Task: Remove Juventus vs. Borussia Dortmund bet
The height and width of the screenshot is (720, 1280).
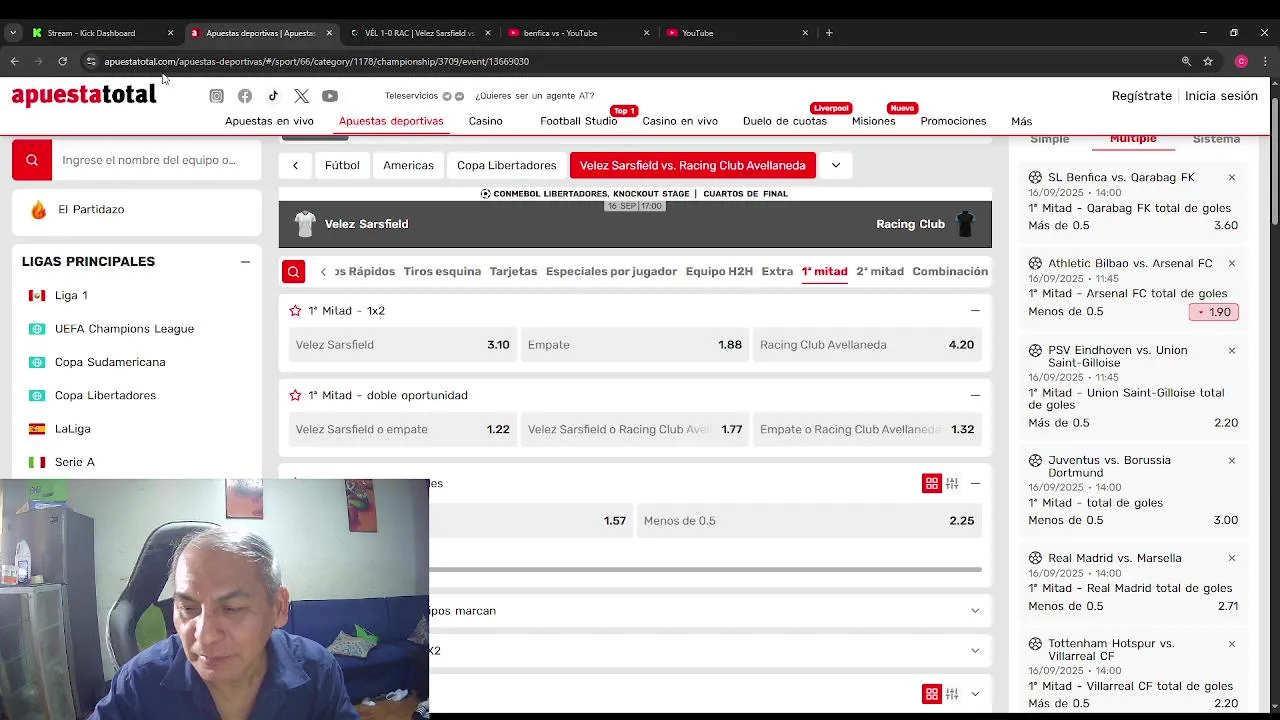Action: (x=1232, y=460)
